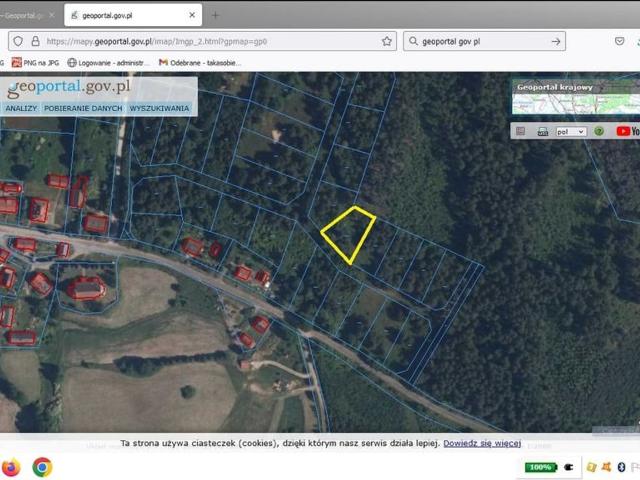Screen dimensions: 640x480
Task: Open the Pocket save icon
Action: 620,41
